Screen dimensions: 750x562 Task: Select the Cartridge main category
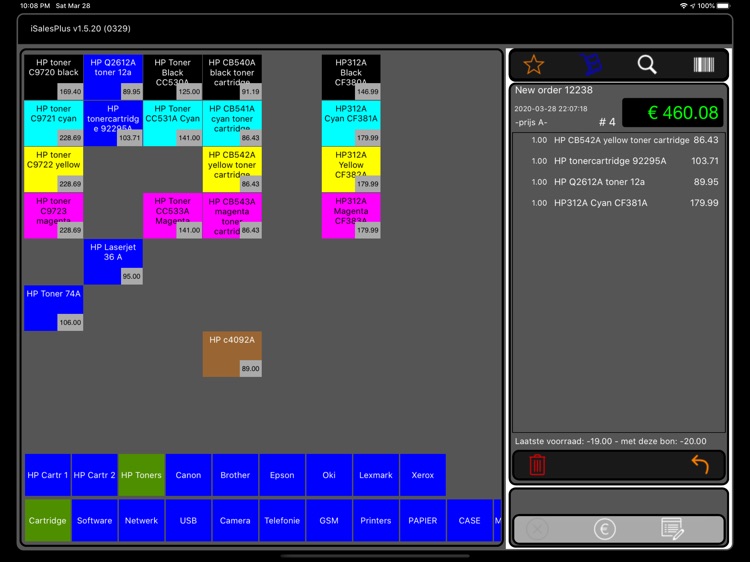(47, 520)
